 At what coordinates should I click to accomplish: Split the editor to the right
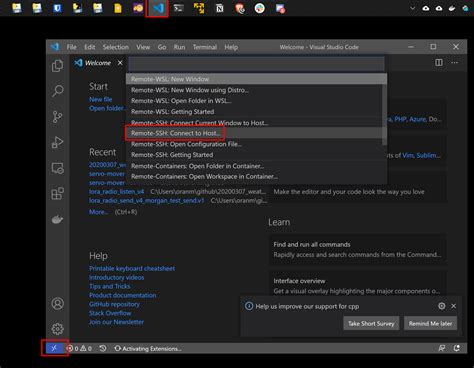[439, 63]
